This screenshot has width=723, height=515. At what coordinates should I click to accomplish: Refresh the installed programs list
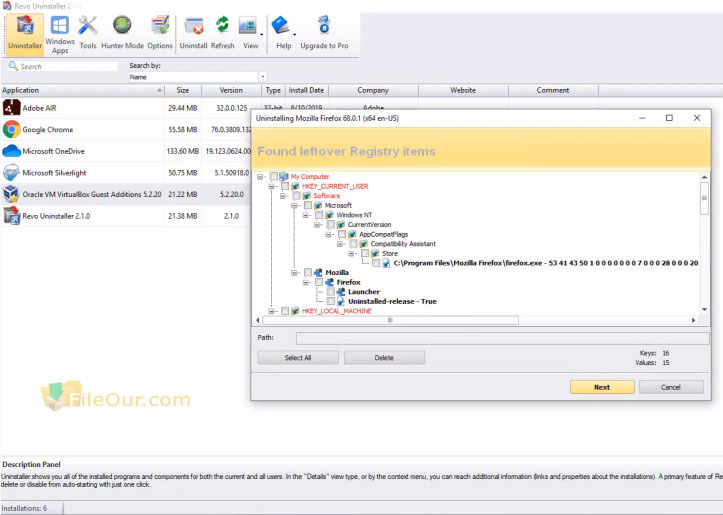click(222, 33)
